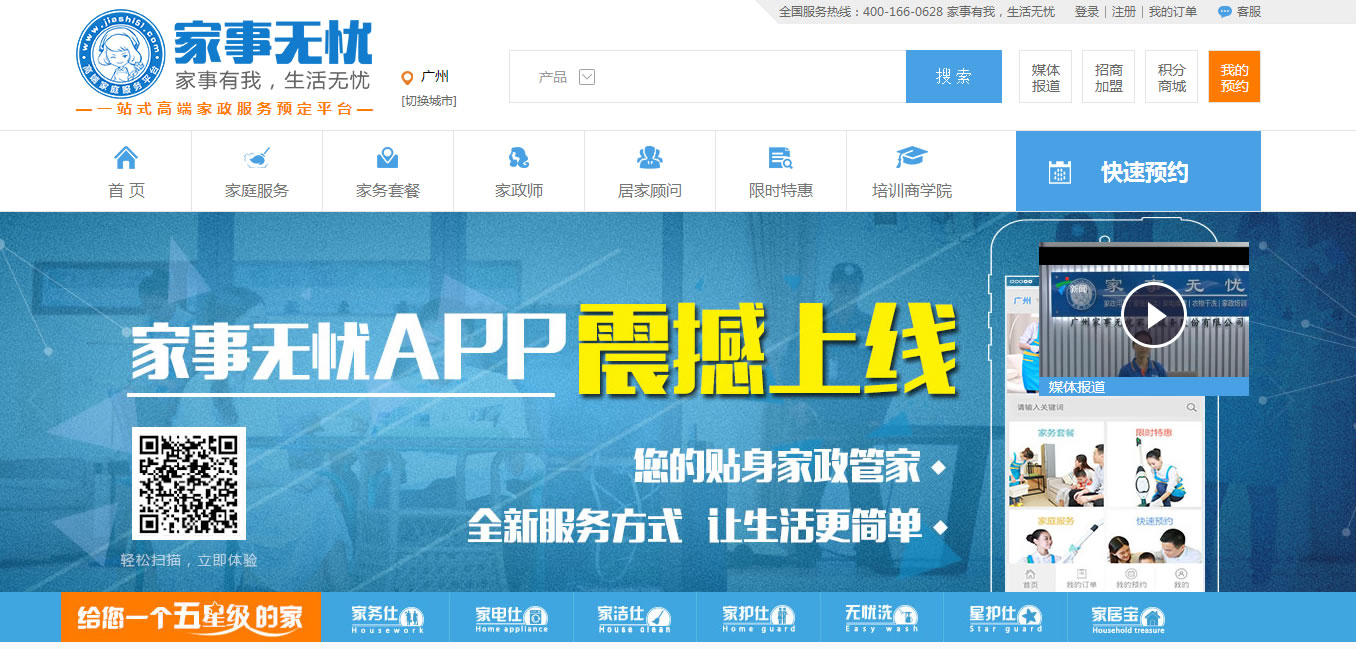Select the 家务仕 Housework category
This screenshot has width=1356, height=649.
[x=388, y=618]
